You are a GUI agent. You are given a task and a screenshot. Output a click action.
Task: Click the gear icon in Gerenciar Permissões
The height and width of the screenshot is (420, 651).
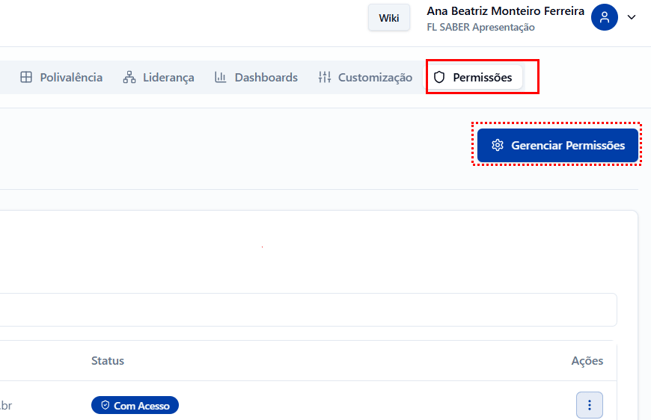pyautogui.click(x=497, y=145)
